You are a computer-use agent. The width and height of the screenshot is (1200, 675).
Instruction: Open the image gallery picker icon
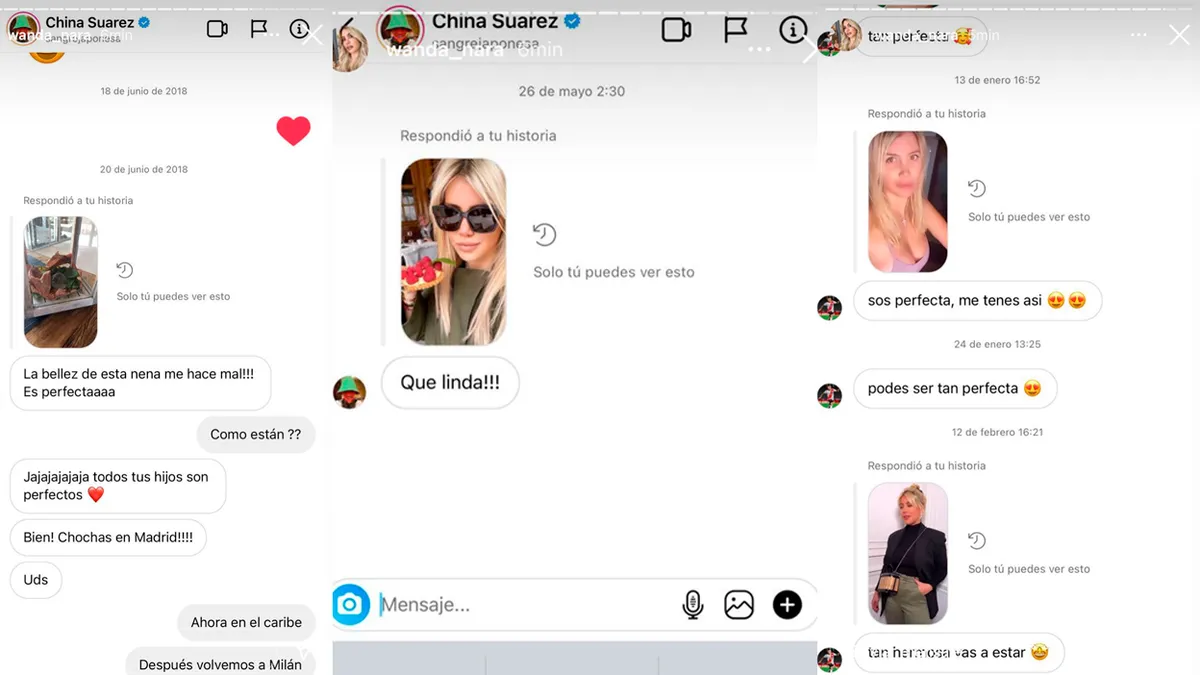(739, 604)
